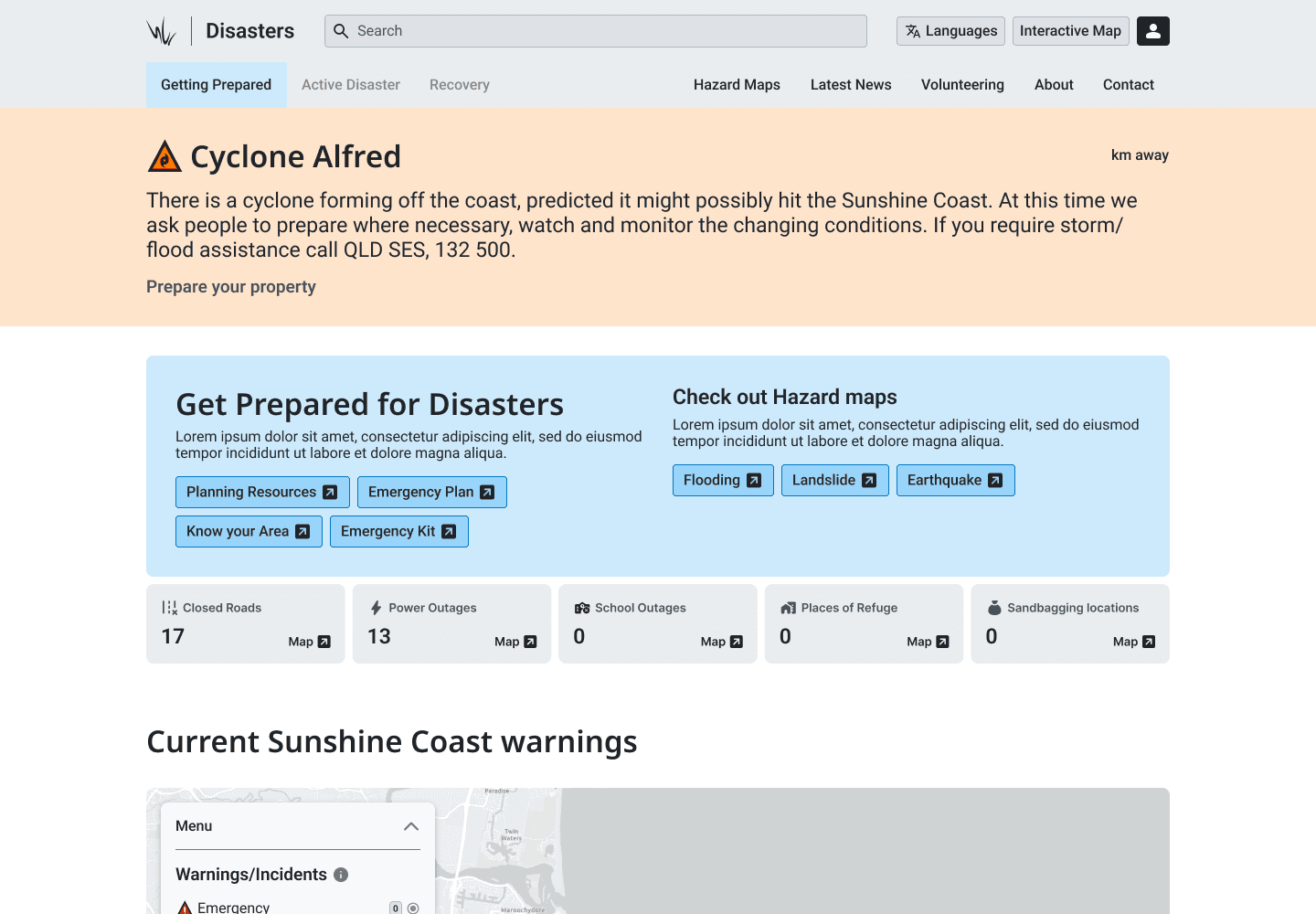Click the Closed Roads Map arrow icon
Image resolution: width=1316 pixels, height=914 pixels.
324,642
